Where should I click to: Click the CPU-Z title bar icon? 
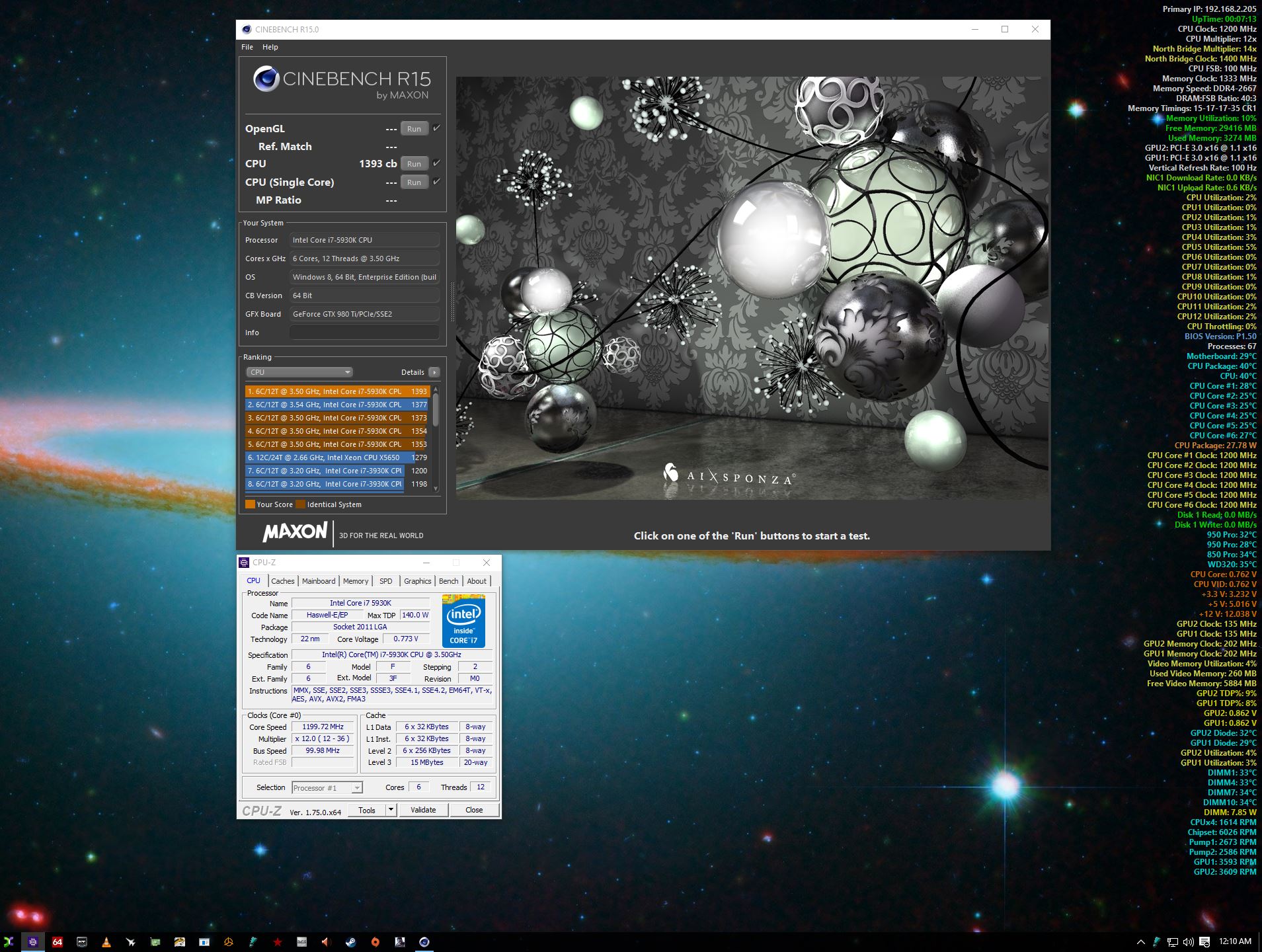[244, 562]
